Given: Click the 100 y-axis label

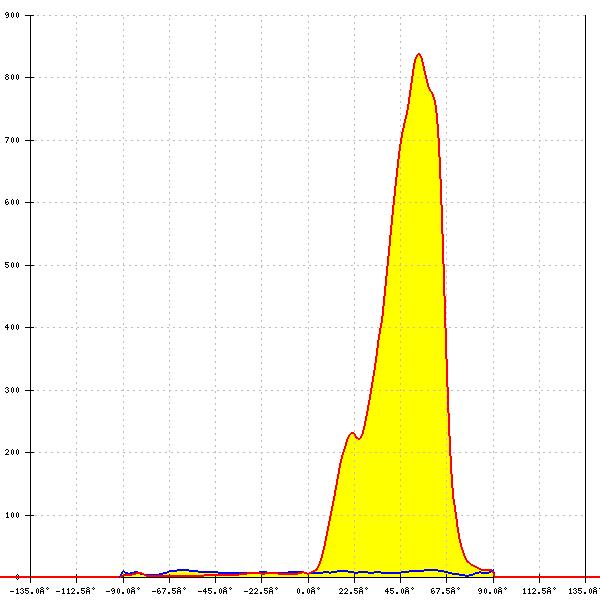Looking at the screenshot, I should [x=12, y=515].
